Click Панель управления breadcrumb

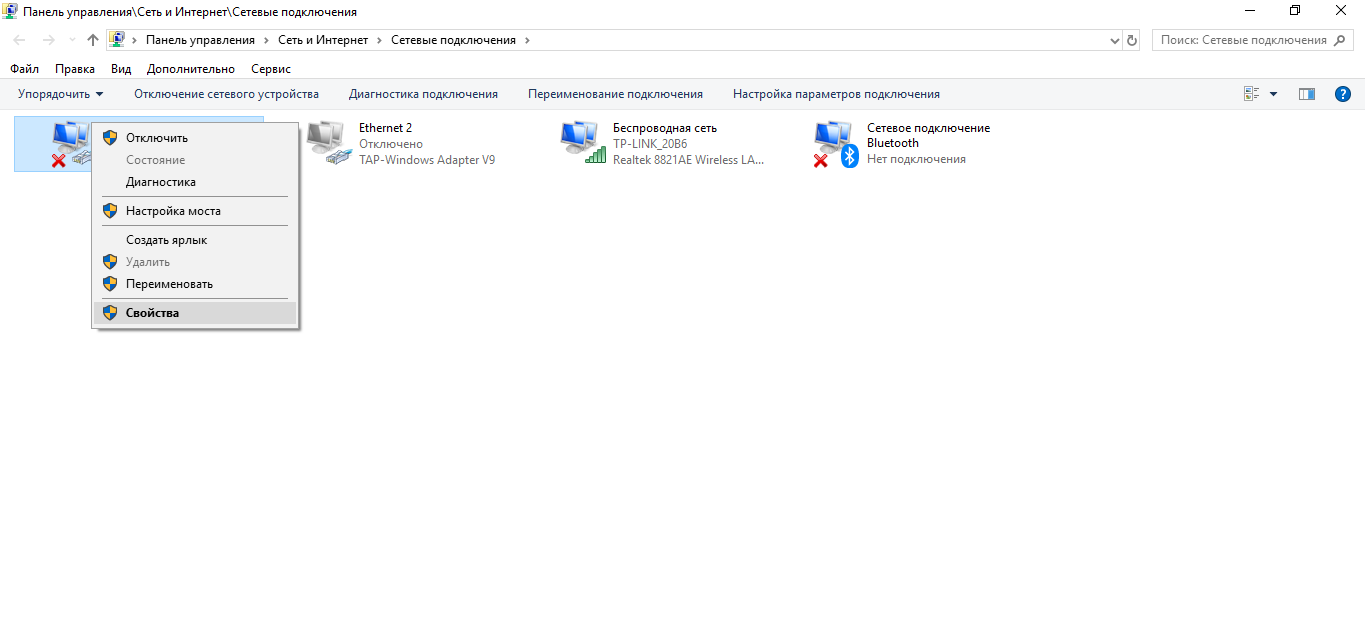tap(200, 40)
